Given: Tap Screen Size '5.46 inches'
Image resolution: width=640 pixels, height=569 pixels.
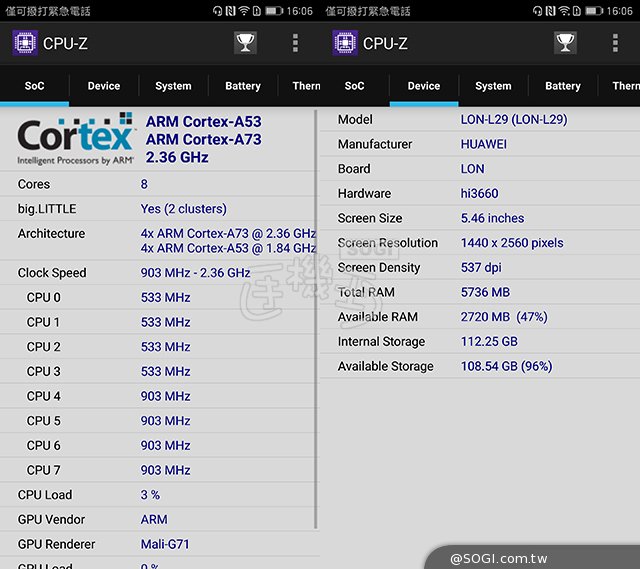Looking at the screenshot, I should (492, 218).
